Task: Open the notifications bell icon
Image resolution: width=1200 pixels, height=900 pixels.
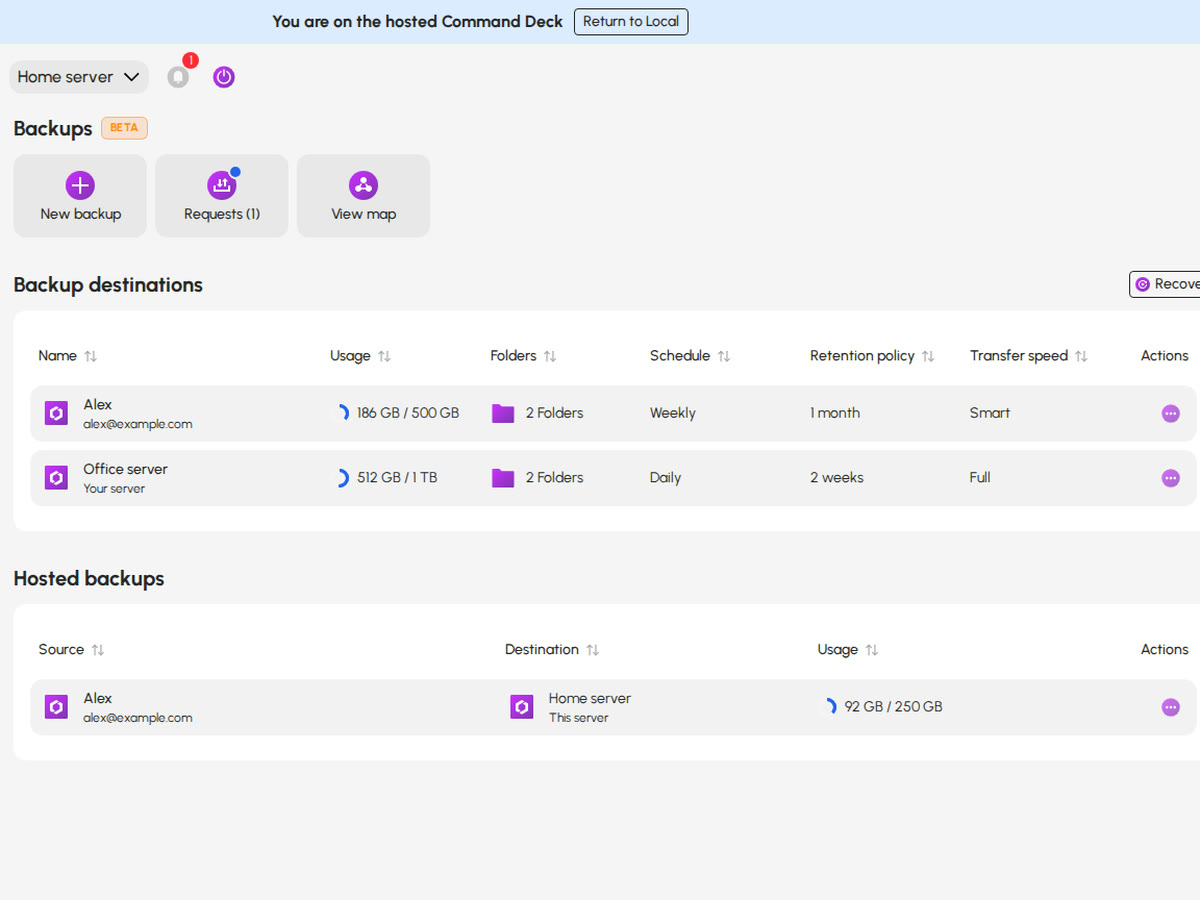Action: click(x=178, y=77)
